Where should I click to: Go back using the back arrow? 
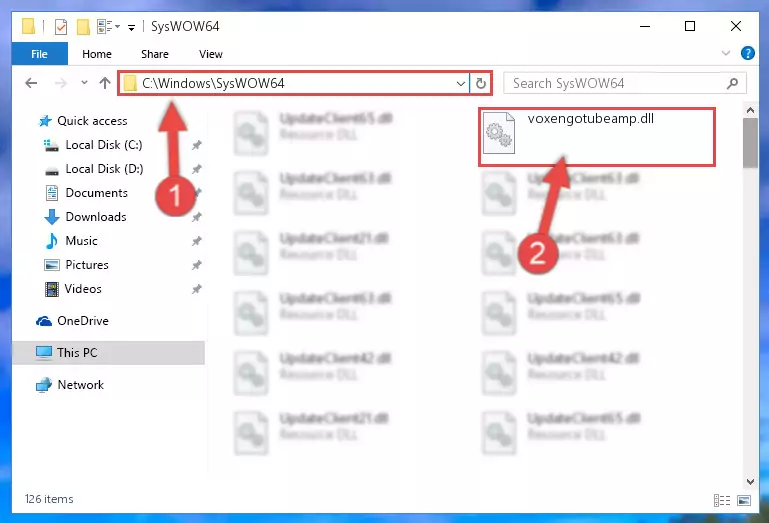coord(31,83)
